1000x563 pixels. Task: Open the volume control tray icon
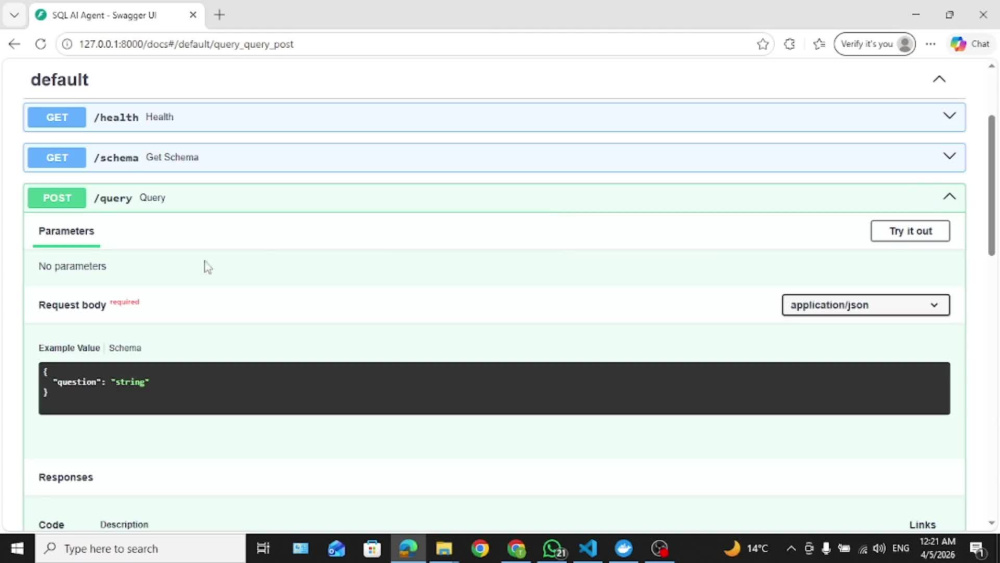tap(879, 548)
